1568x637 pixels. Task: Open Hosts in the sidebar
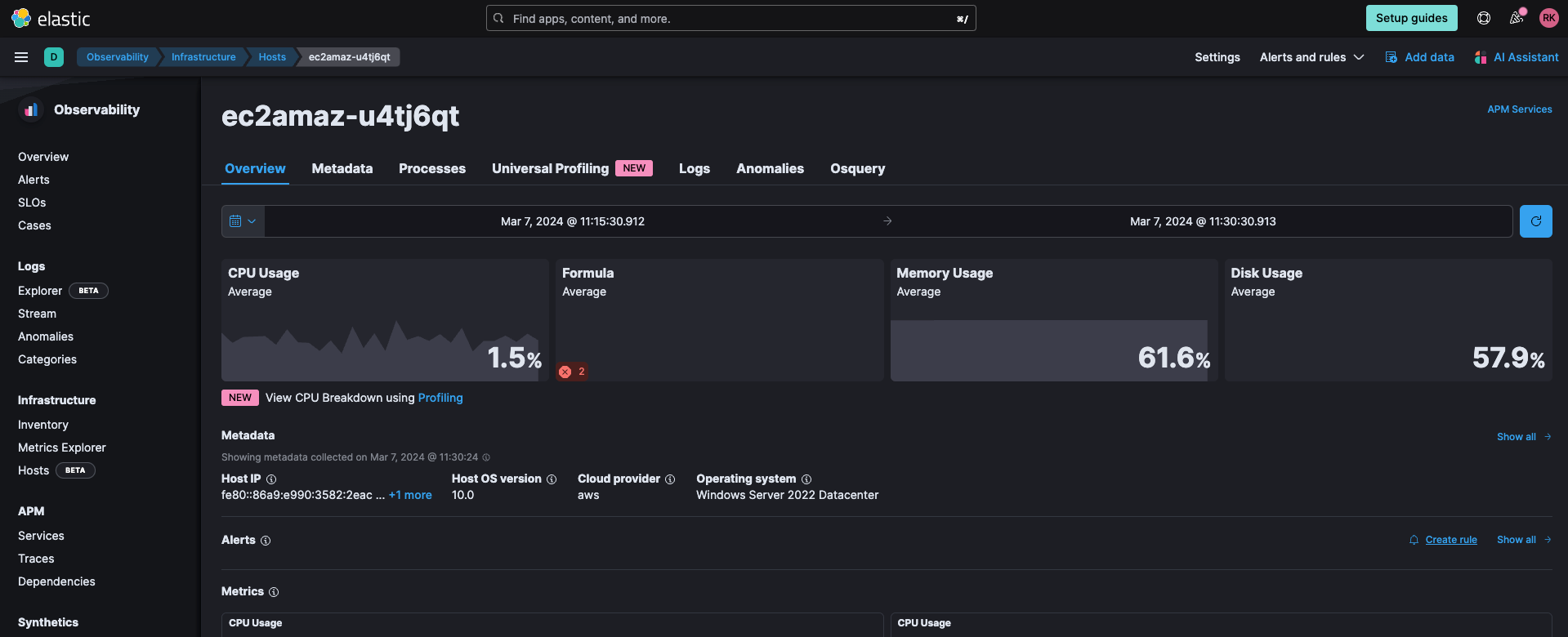tap(34, 470)
